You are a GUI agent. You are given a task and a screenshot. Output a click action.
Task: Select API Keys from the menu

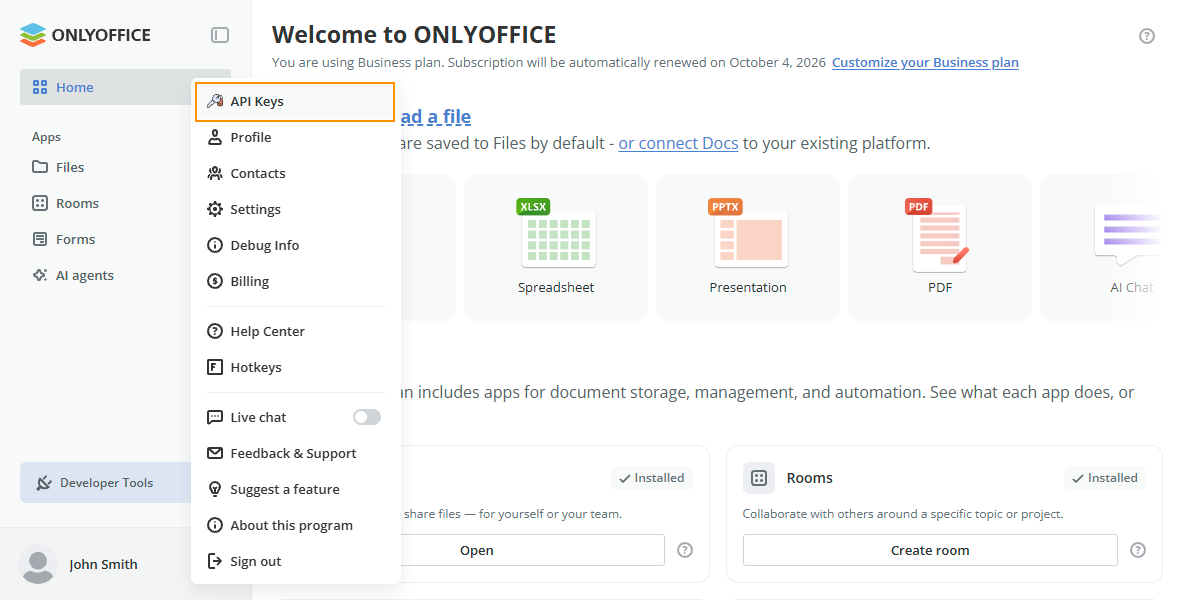coord(295,102)
